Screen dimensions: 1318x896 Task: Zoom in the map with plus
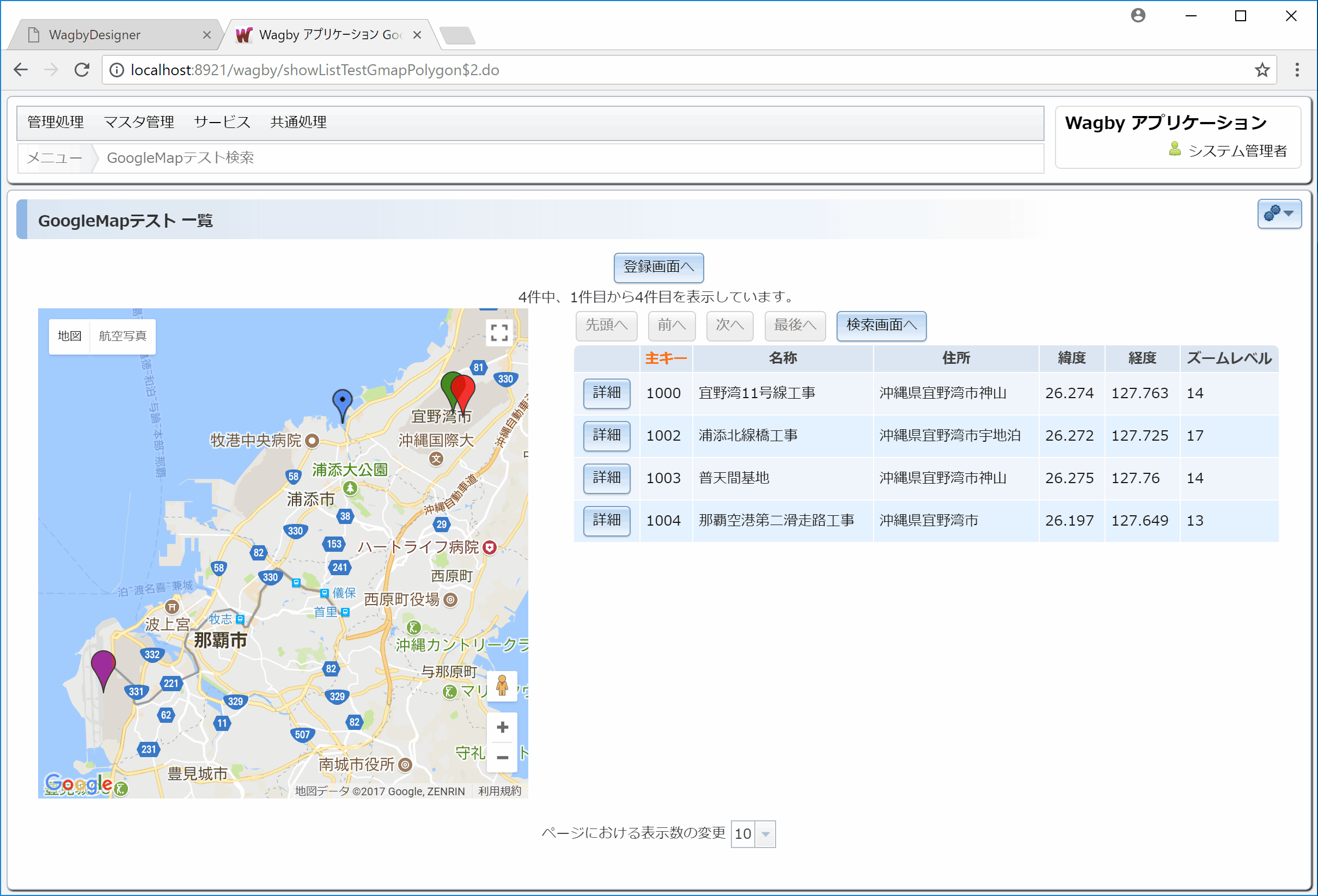pyautogui.click(x=502, y=727)
